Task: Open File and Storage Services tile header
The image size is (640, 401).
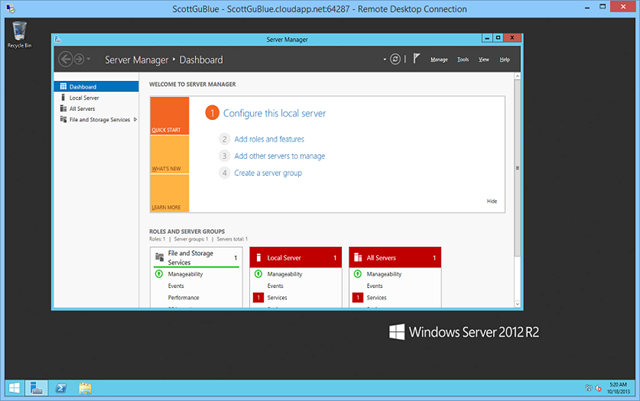Action: [196, 258]
